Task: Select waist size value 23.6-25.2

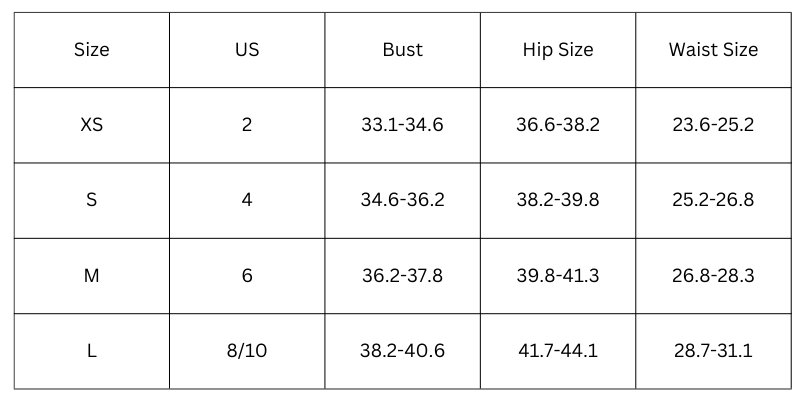Action: point(713,125)
